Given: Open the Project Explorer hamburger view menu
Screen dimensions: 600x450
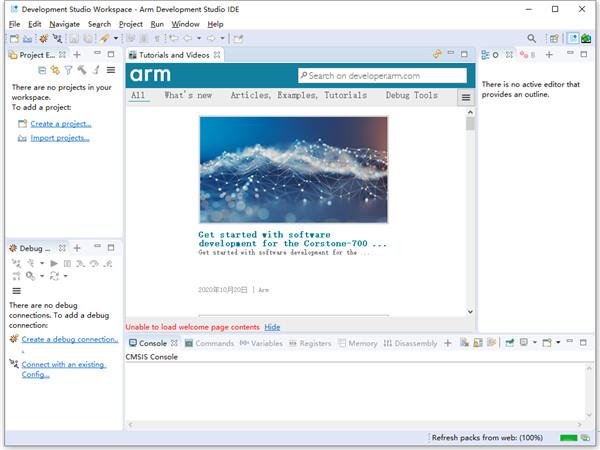Looking at the screenshot, I should click(110, 70).
